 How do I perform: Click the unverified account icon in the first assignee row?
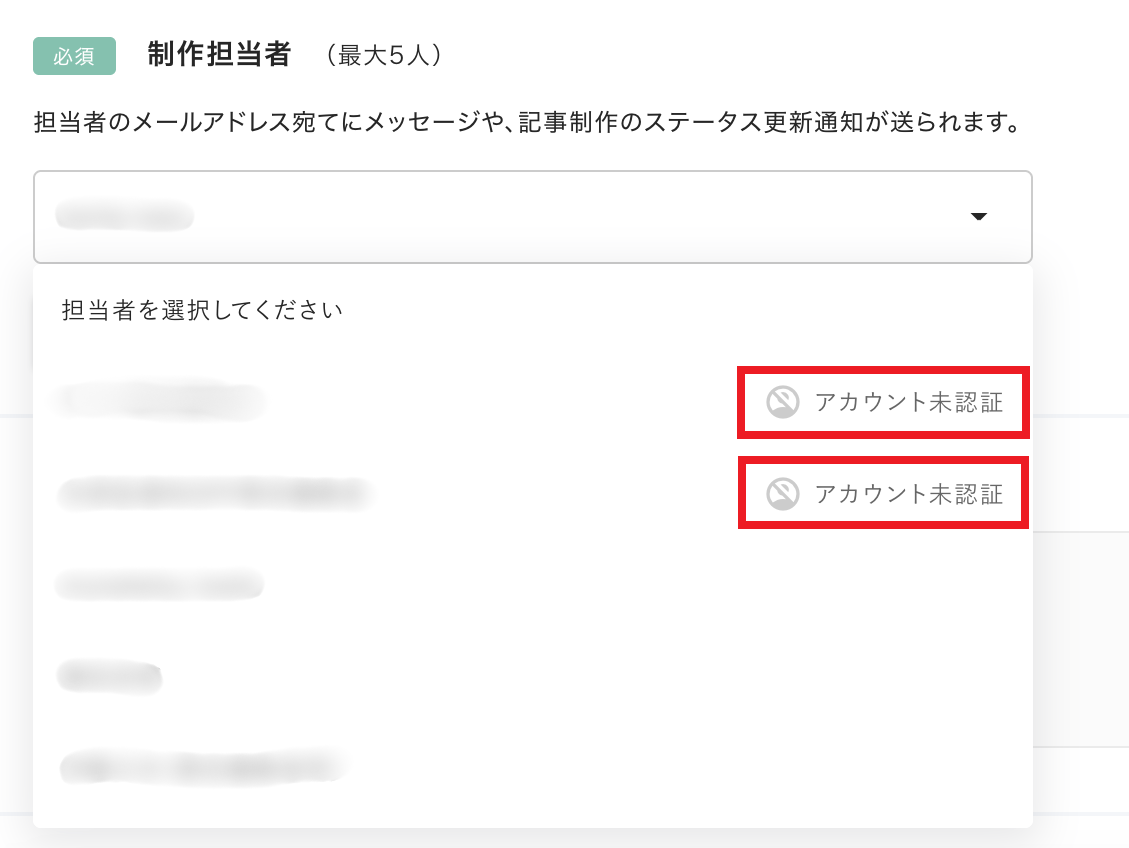[782, 402]
